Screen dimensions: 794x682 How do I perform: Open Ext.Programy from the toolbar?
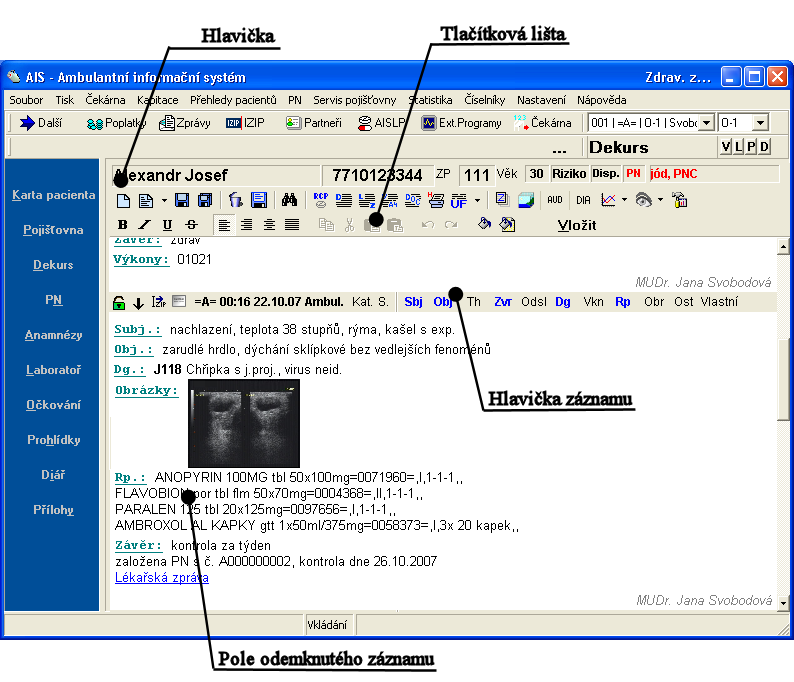click(x=461, y=123)
